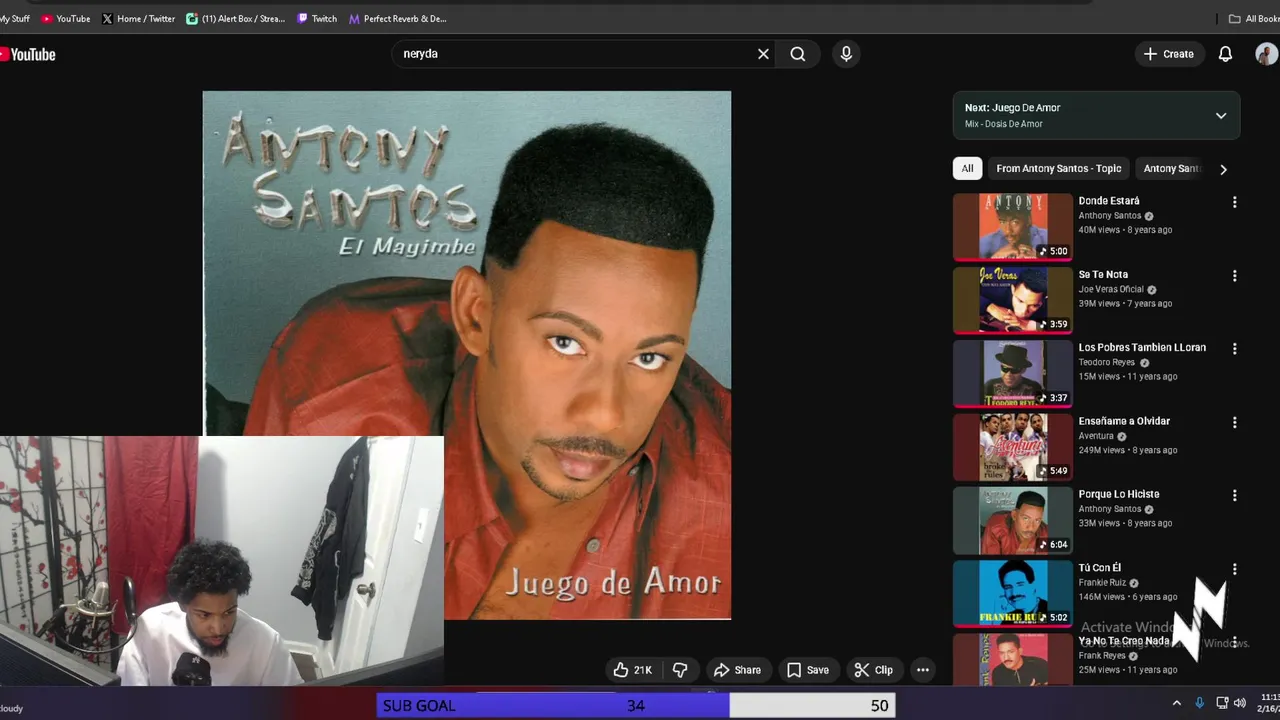Click Frank Reyes channel name

click(x=1102, y=655)
